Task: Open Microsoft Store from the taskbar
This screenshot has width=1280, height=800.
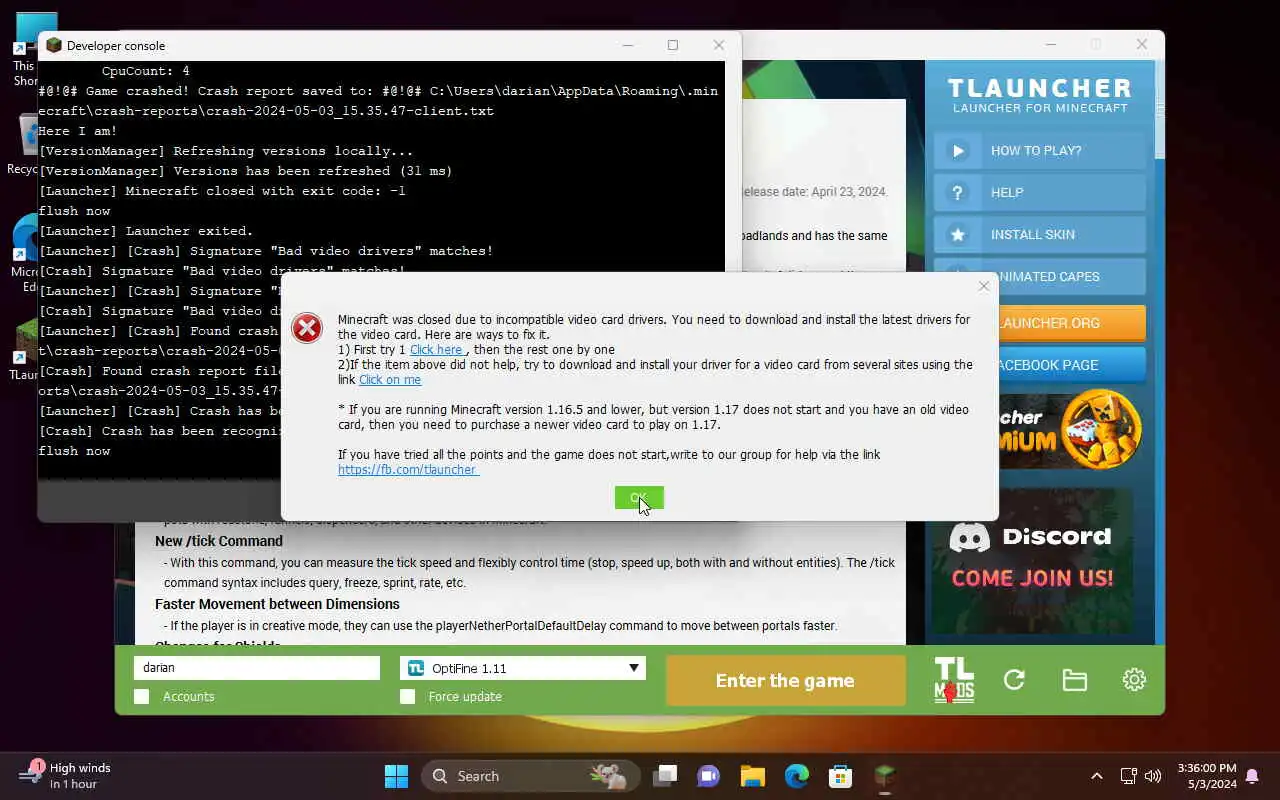Action: tap(841, 776)
